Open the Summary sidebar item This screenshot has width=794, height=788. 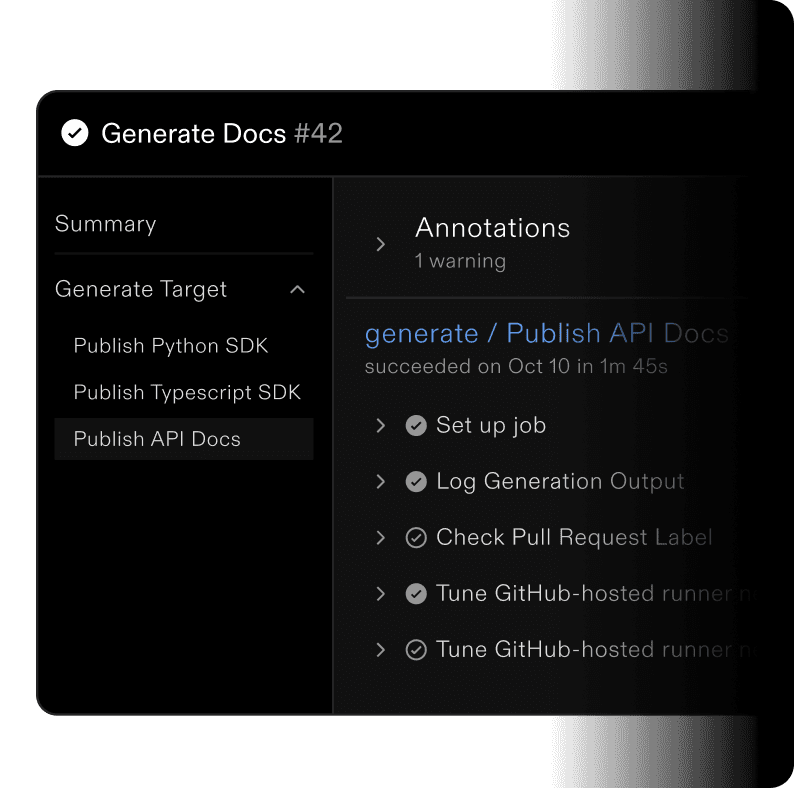point(105,224)
